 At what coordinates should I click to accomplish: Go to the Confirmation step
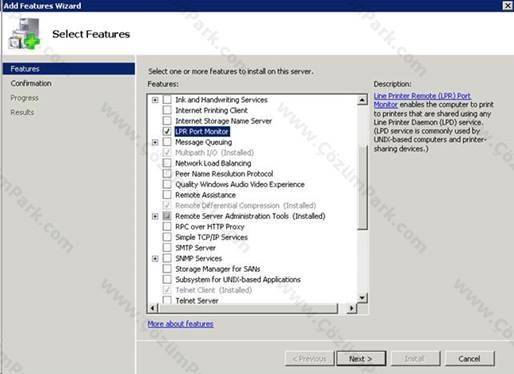click(x=31, y=83)
